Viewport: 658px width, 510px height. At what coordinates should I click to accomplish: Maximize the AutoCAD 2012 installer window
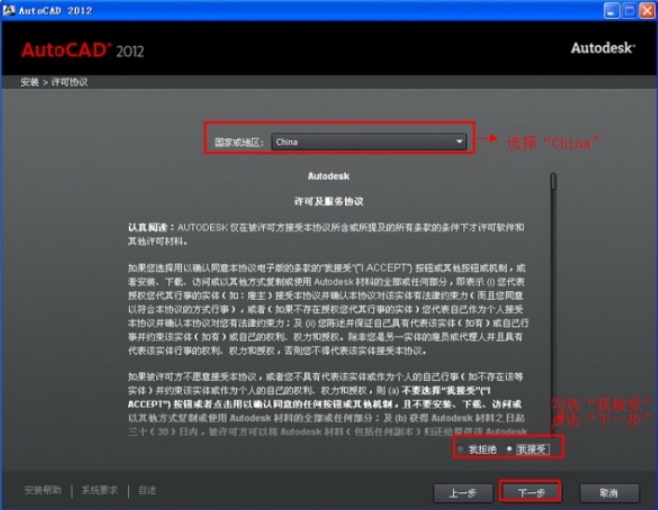click(x=629, y=10)
